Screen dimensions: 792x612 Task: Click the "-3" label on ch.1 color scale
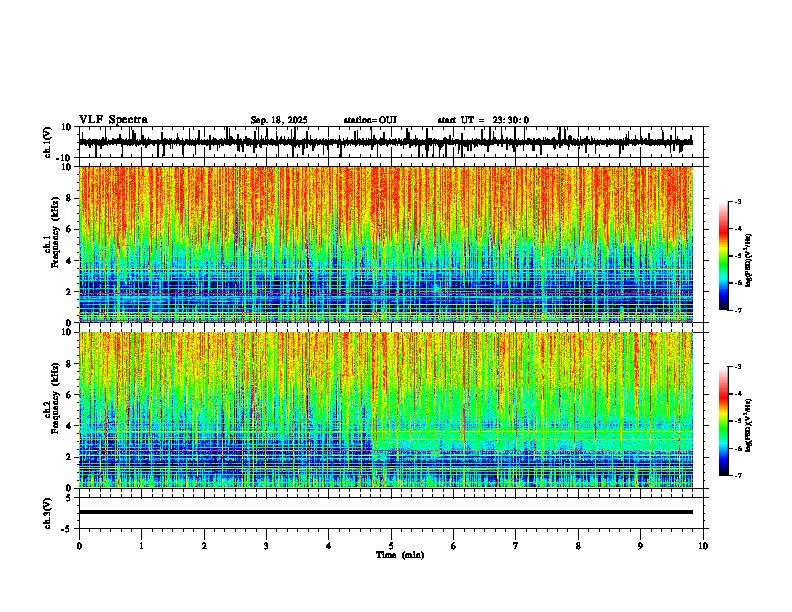pyautogui.click(x=737, y=201)
